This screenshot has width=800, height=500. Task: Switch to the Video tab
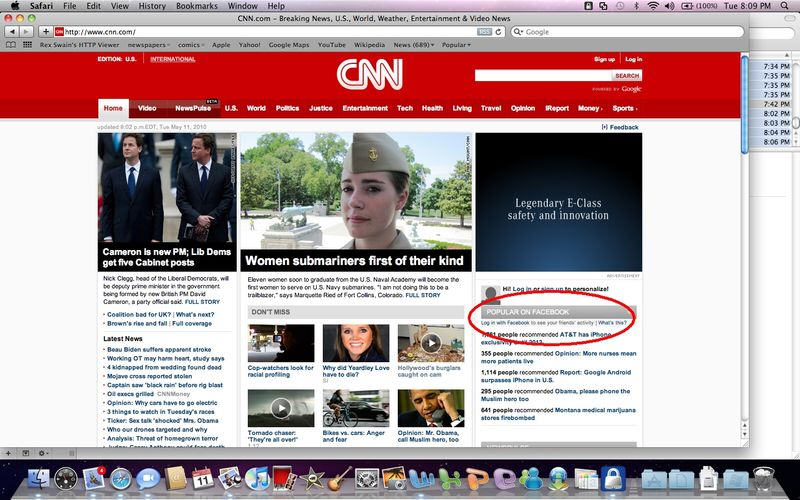[147, 108]
